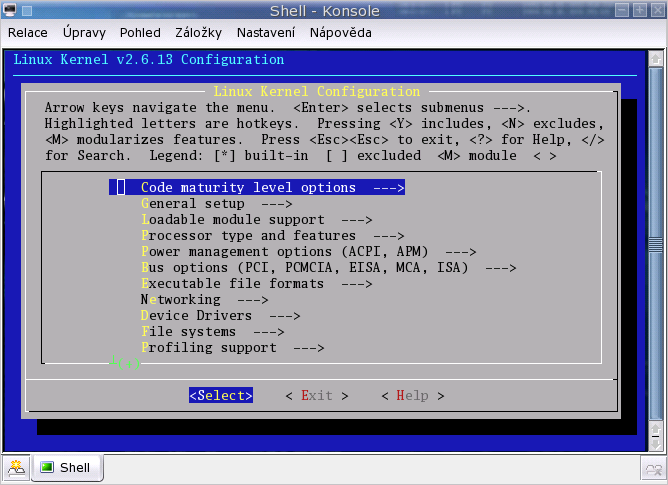Select Profiling support submenu entry

233,348
